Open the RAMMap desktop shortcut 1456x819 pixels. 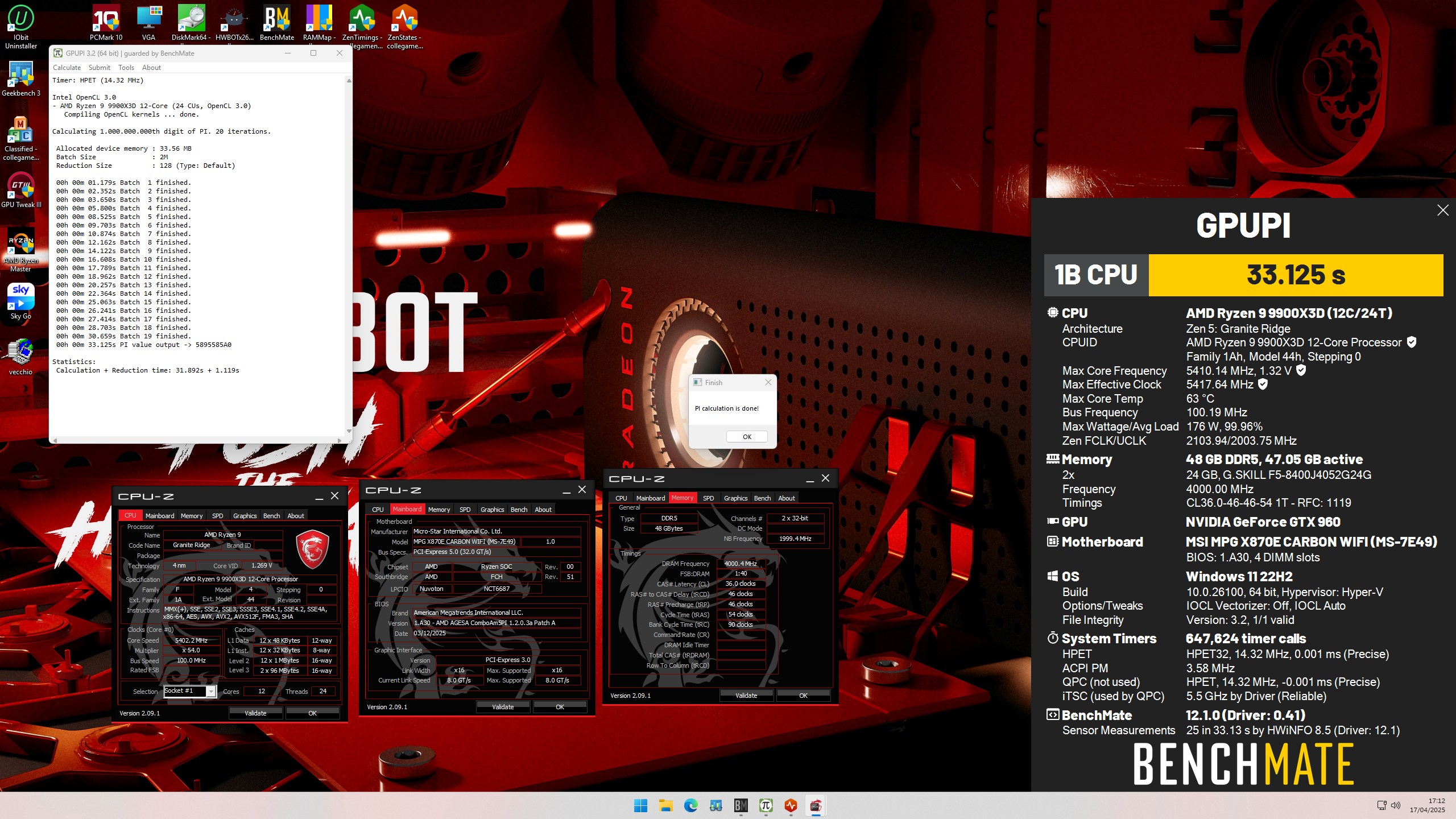pos(319,23)
